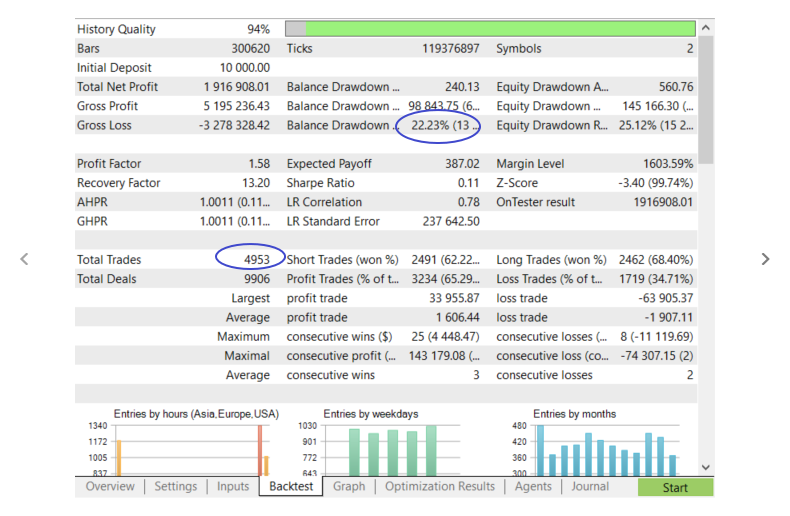790x516 pixels.
Task: Click the Z-Score value -3.40 (99.74%)
Action: pyautogui.click(x=655, y=183)
